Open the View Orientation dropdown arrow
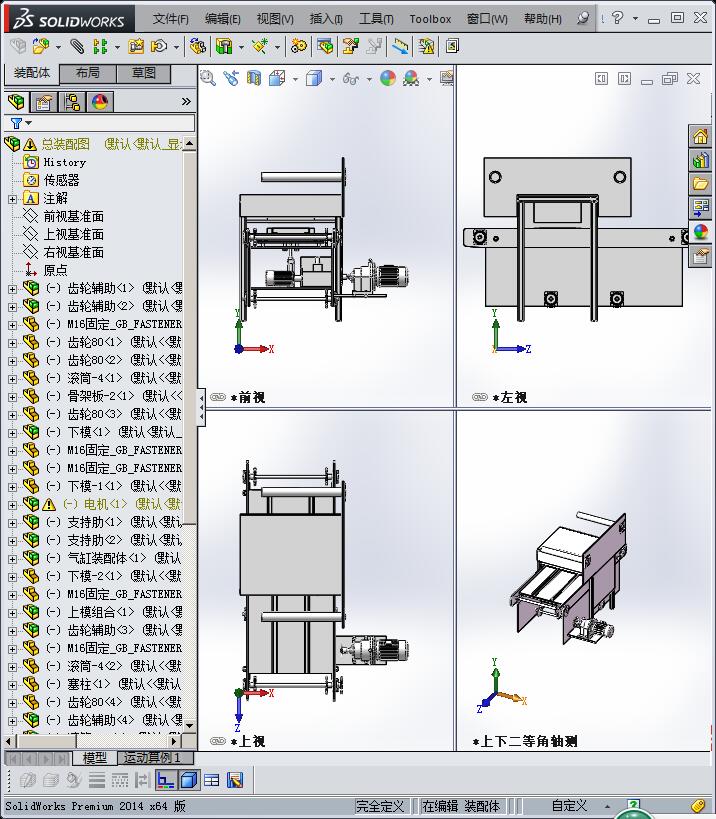The width and height of the screenshot is (716, 819). (x=296, y=79)
